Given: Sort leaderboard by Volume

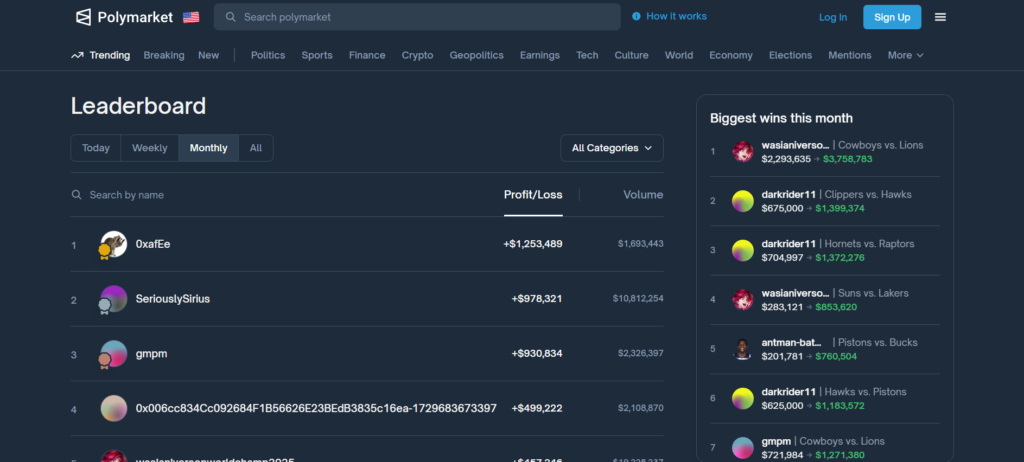Looking at the screenshot, I should point(643,195).
